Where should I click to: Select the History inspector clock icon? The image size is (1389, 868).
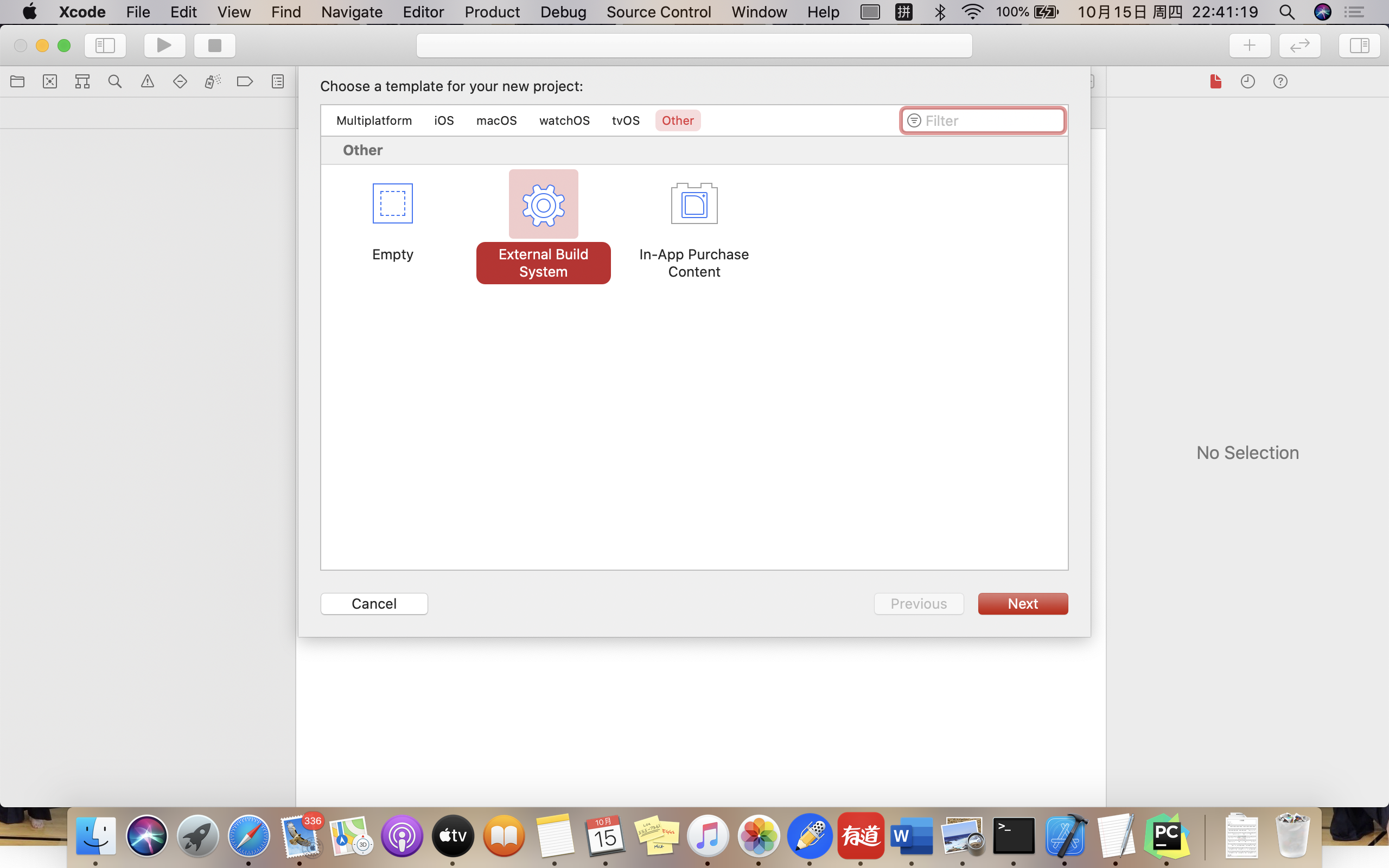pos(1248,81)
